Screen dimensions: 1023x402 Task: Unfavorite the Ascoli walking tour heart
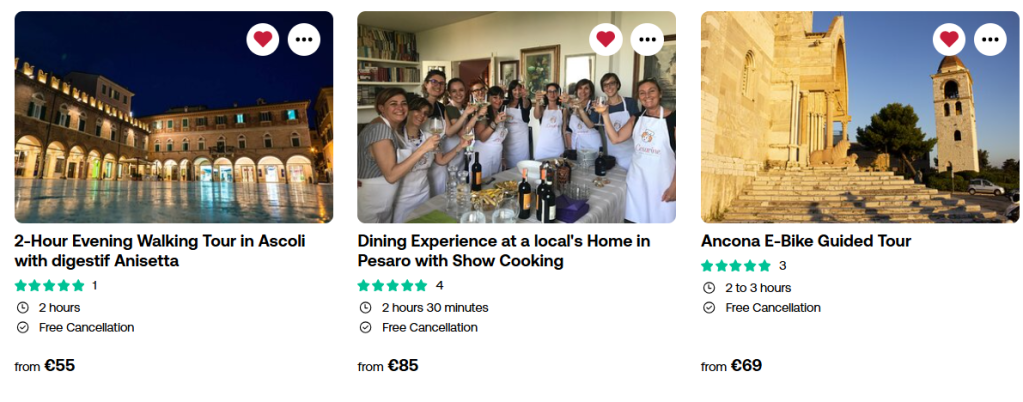coord(262,39)
